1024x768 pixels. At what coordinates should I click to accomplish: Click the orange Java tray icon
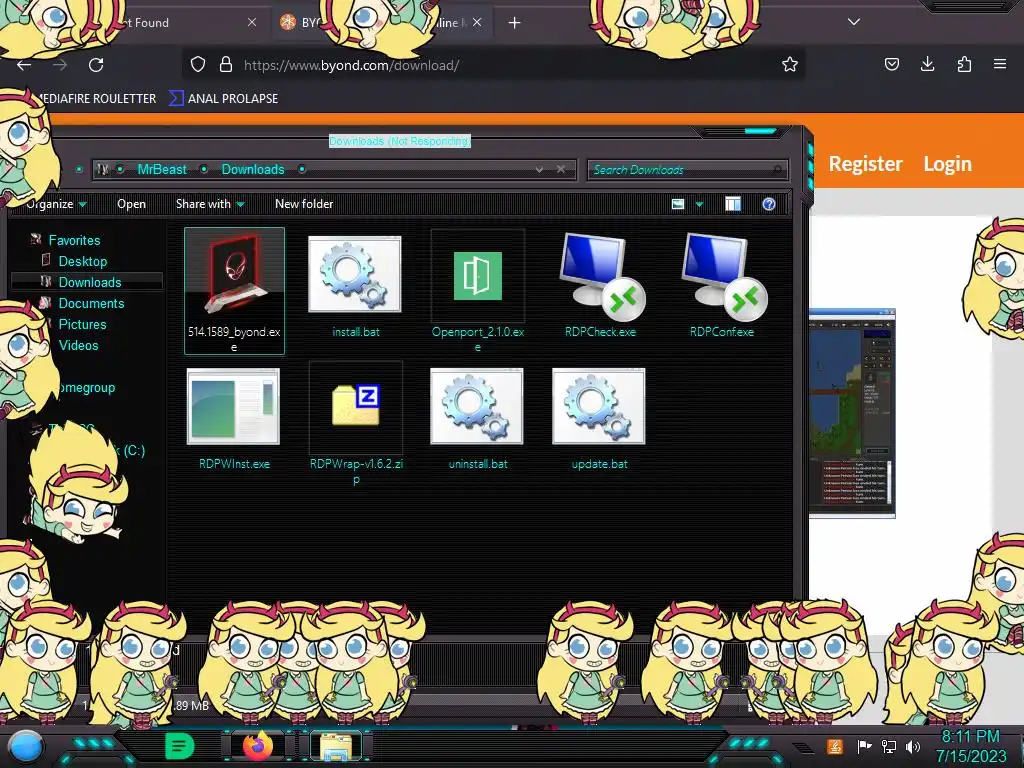tap(835, 746)
